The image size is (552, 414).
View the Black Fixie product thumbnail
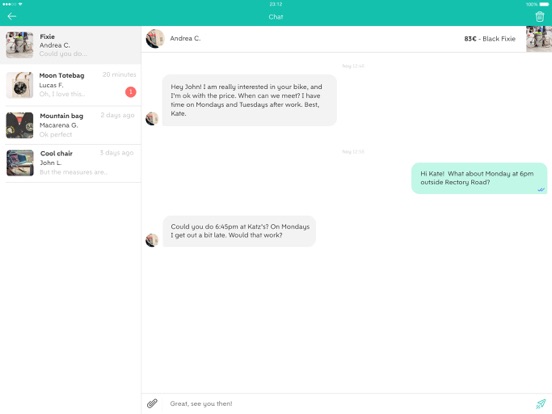[x=539, y=39]
